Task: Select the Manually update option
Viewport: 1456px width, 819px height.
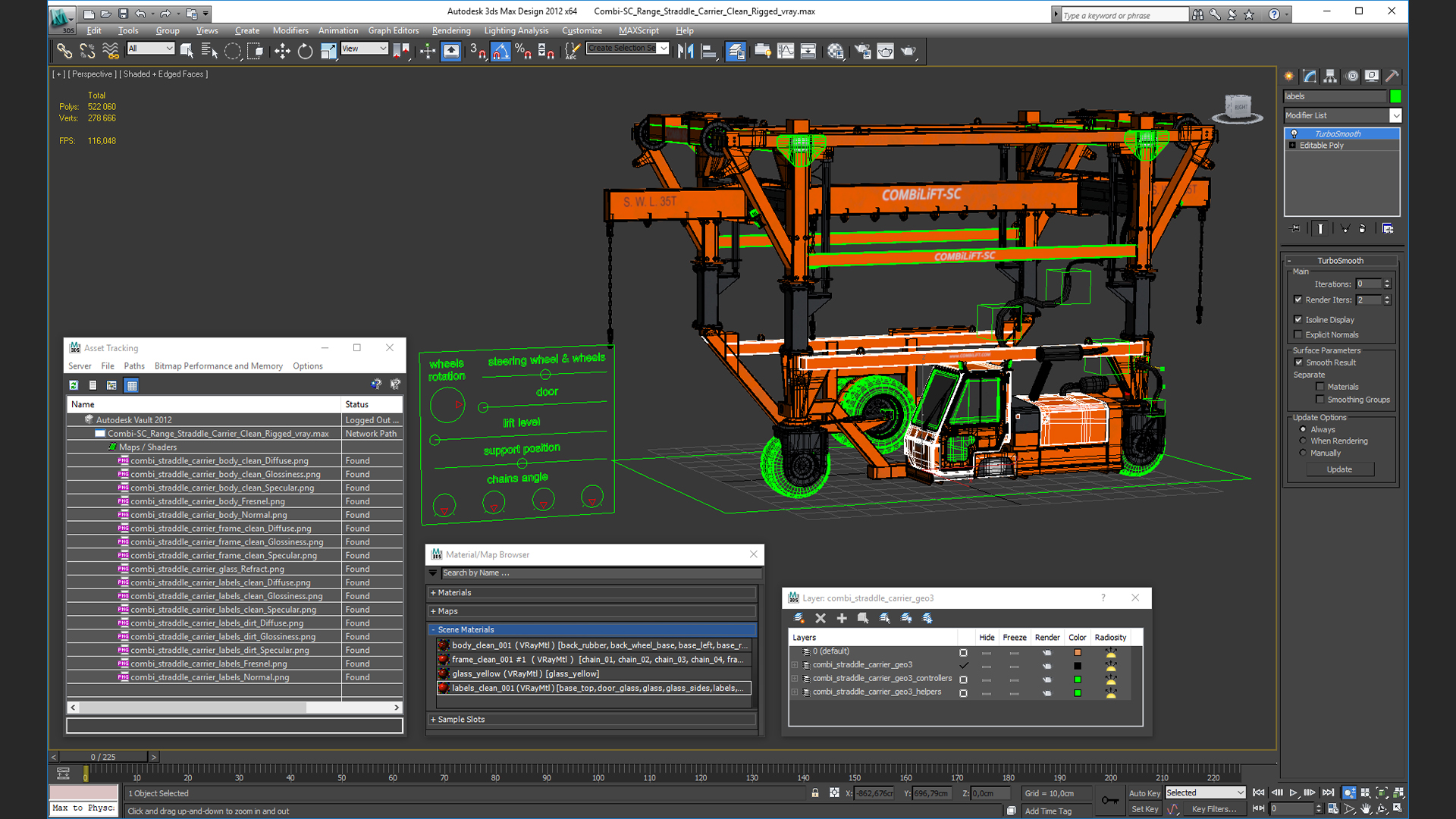Action: pos(1303,453)
